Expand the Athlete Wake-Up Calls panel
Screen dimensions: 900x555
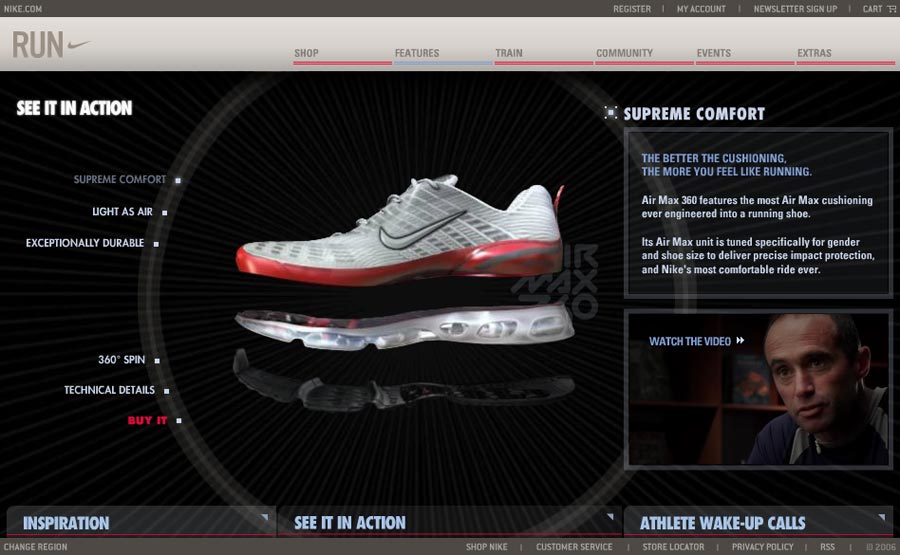[881, 517]
